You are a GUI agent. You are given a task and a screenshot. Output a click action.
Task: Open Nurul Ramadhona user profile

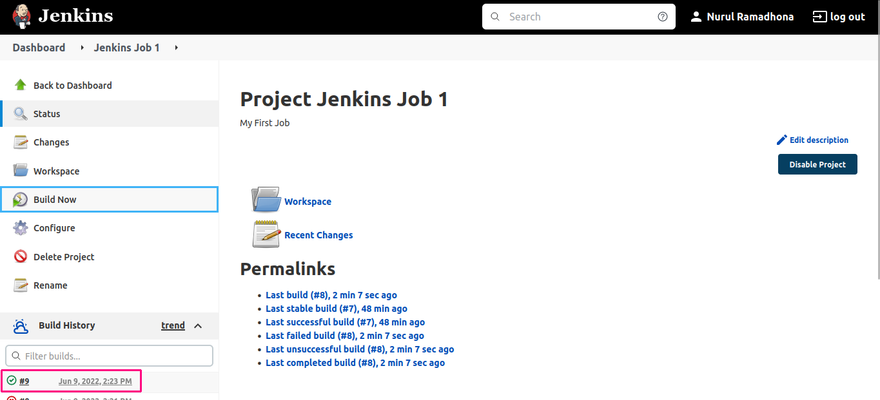[750, 17]
